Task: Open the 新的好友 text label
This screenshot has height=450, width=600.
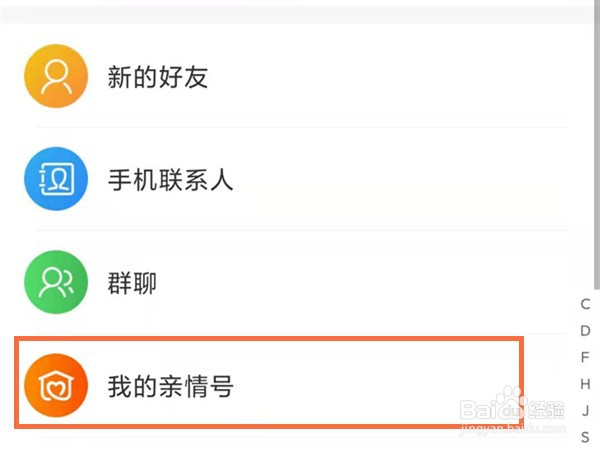Action: (158, 77)
